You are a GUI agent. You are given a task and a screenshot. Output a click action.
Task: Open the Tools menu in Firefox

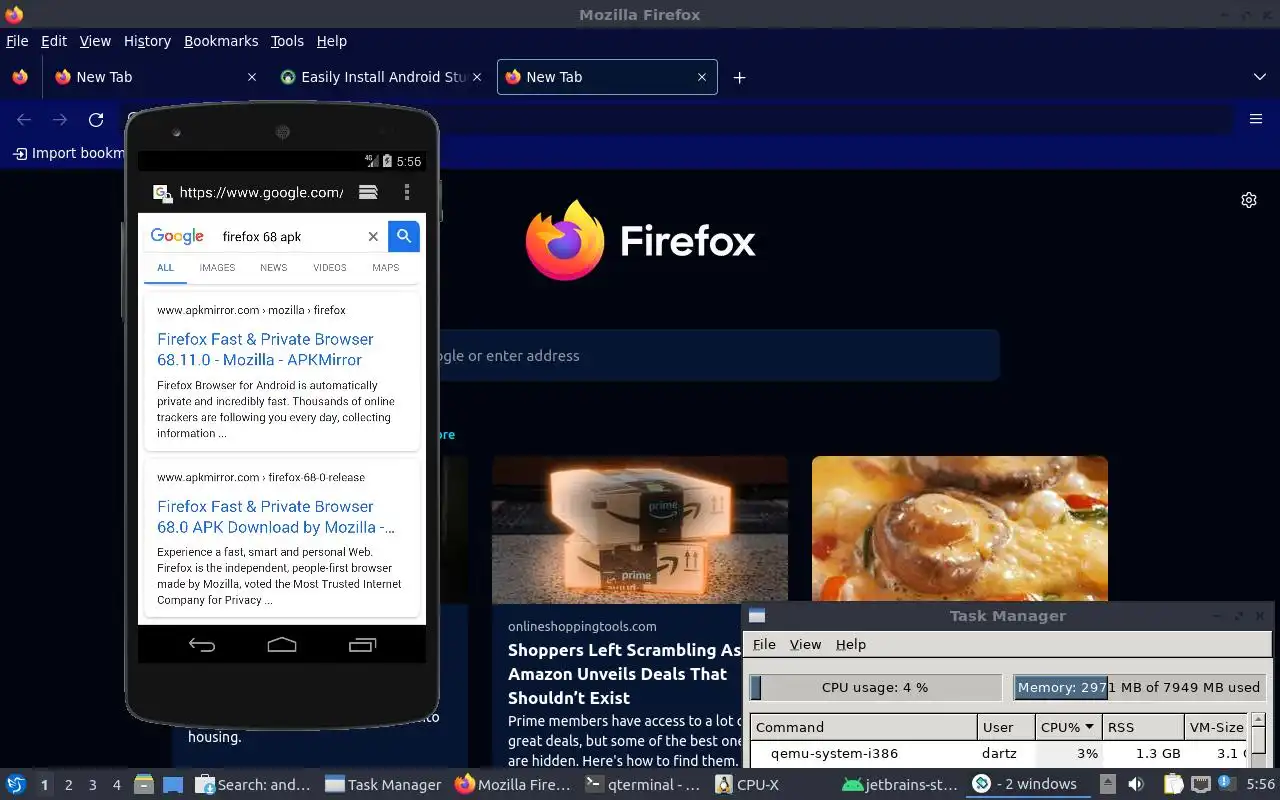click(x=287, y=41)
